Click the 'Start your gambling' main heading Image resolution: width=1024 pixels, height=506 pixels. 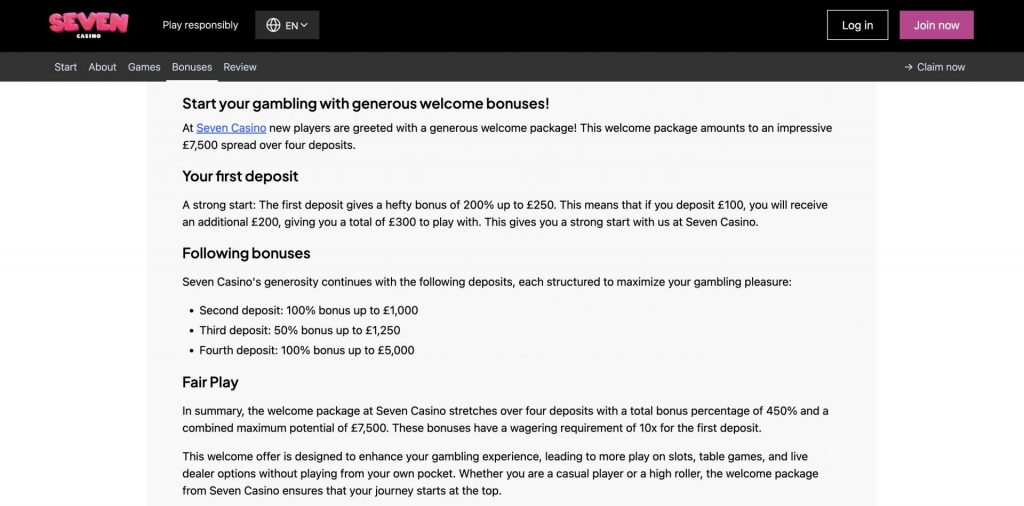(365, 103)
